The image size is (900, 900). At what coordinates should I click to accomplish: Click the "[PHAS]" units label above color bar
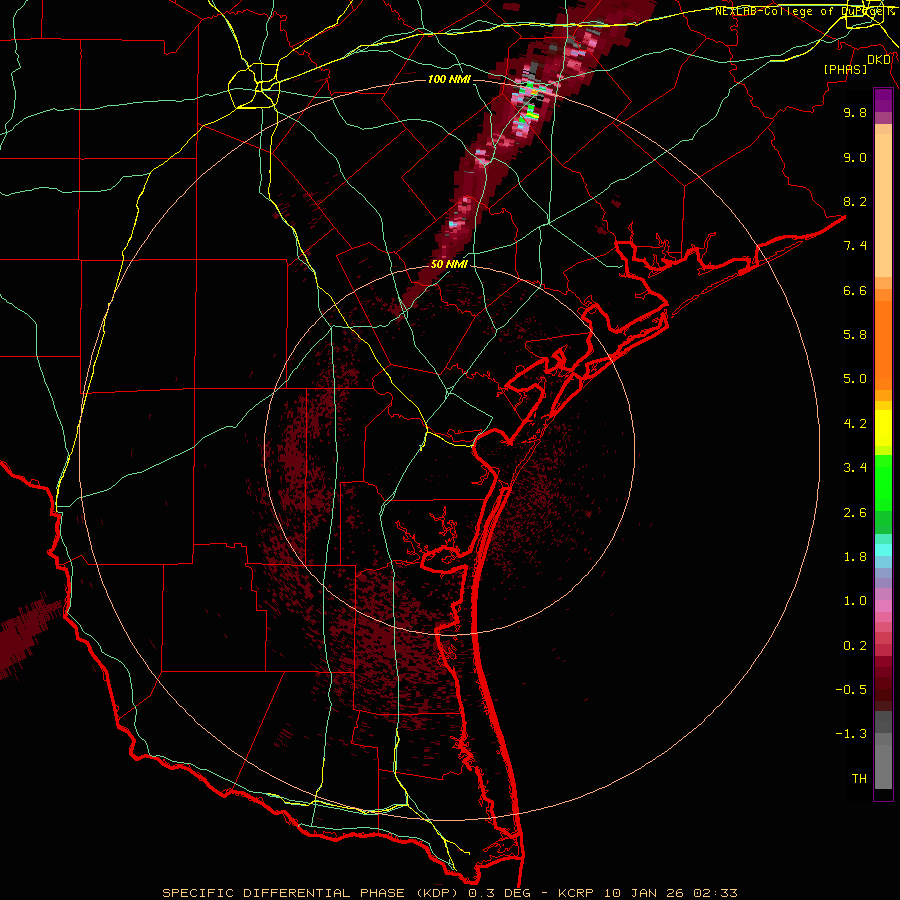point(845,70)
